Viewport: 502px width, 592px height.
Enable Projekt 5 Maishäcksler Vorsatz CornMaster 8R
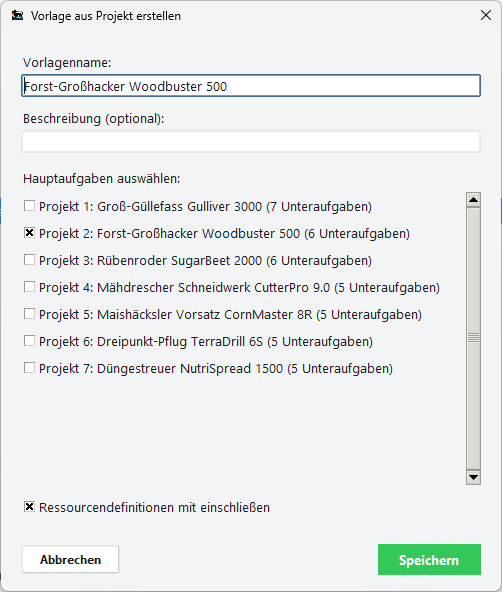(29, 314)
